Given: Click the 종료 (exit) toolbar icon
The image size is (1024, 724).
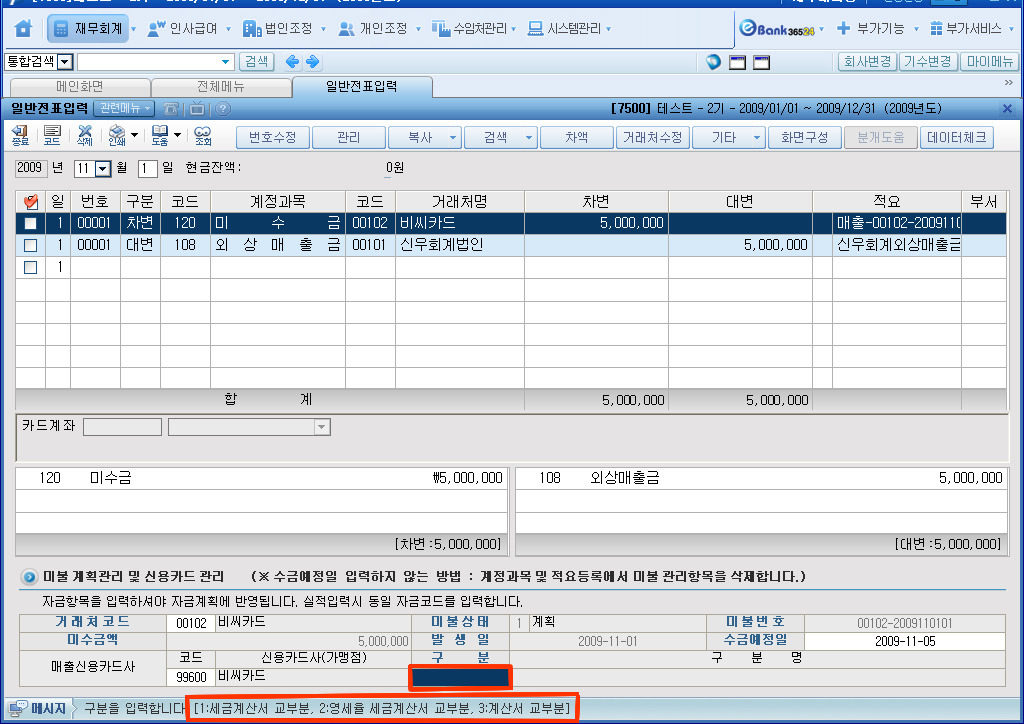Looking at the screenshot, I should (20, 137).
